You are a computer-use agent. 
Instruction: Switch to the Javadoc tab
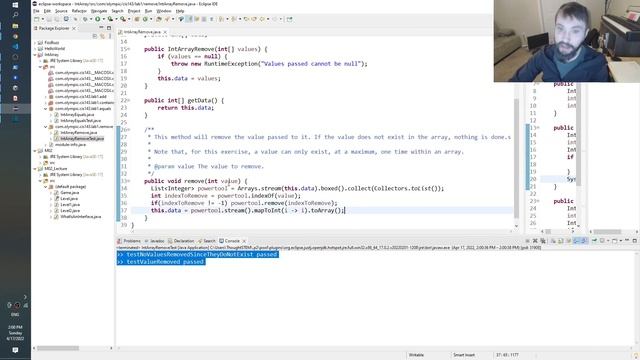coord(154,241)
